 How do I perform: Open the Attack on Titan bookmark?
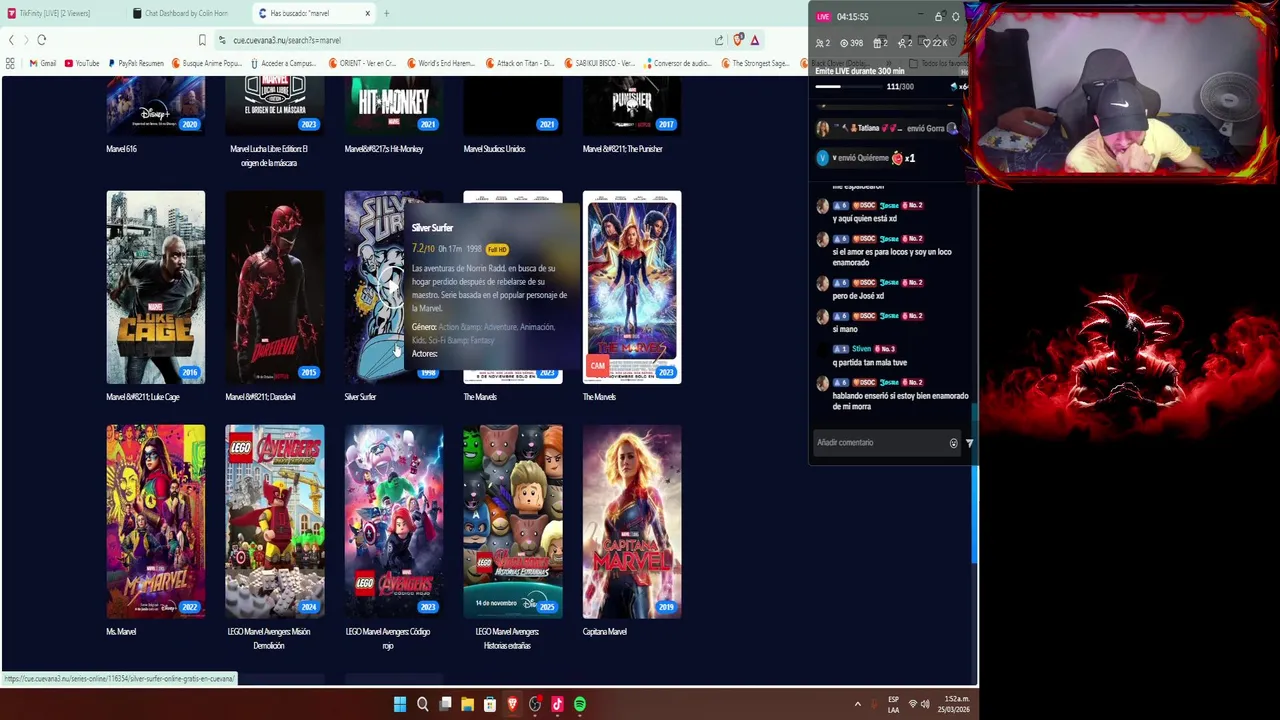coord(520,63)
